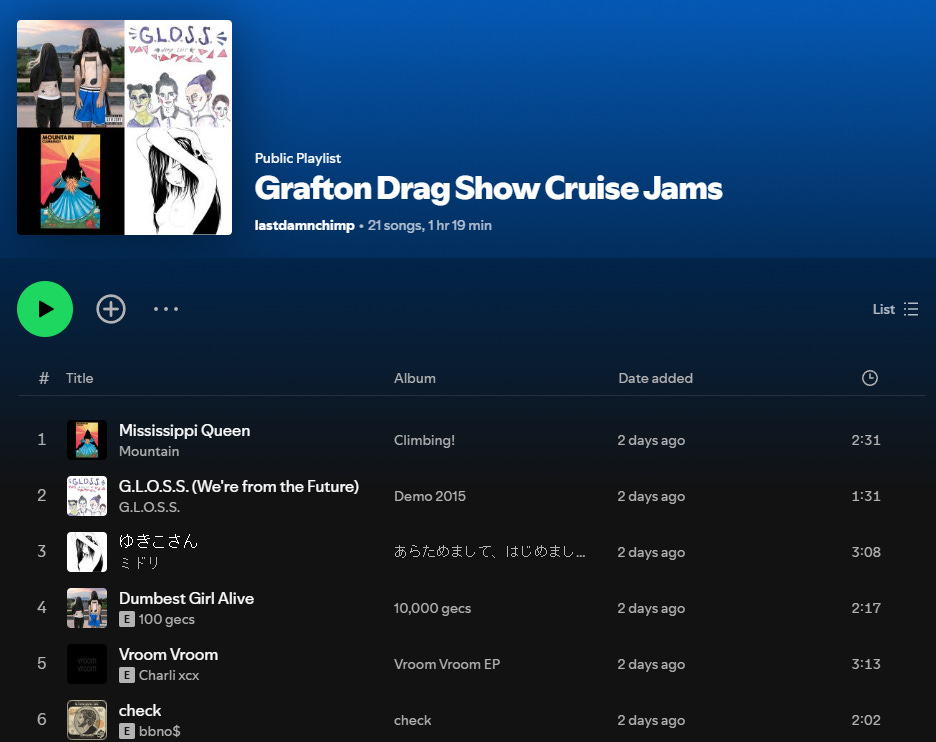The width and height of the screenshot is (936, 742).
Task: Select the Dumbest Girl Alive song title
Action: click(x=186, y=598)
